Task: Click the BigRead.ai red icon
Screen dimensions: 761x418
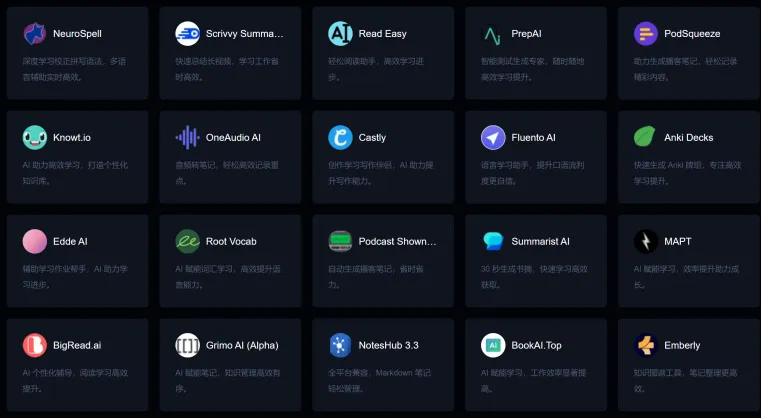Action: [x=35, y=345]
